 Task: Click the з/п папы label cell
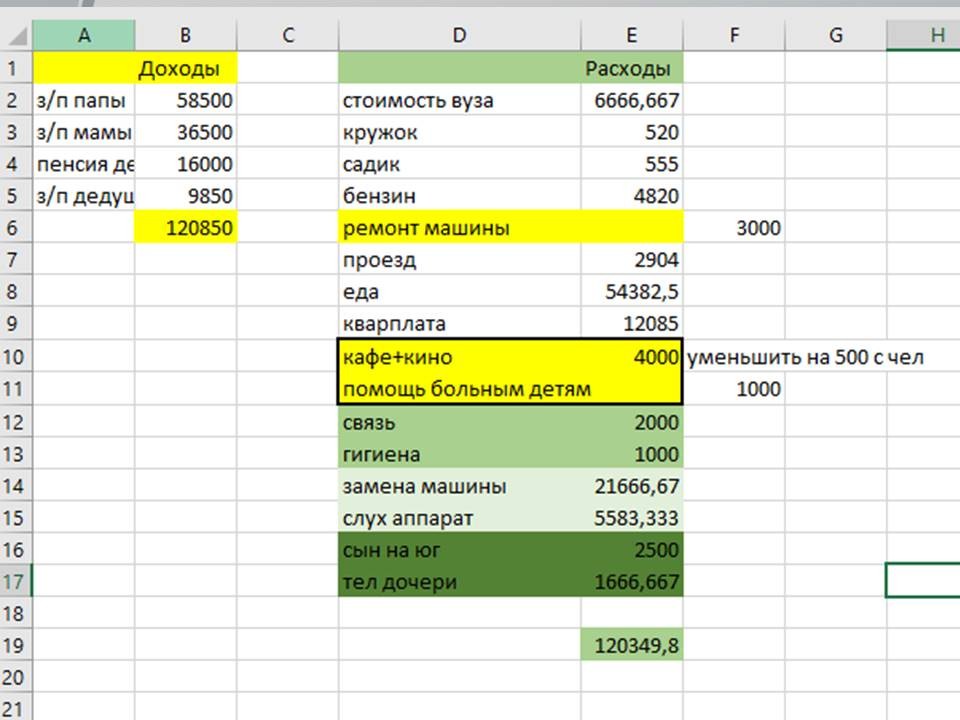pos(83,101)
